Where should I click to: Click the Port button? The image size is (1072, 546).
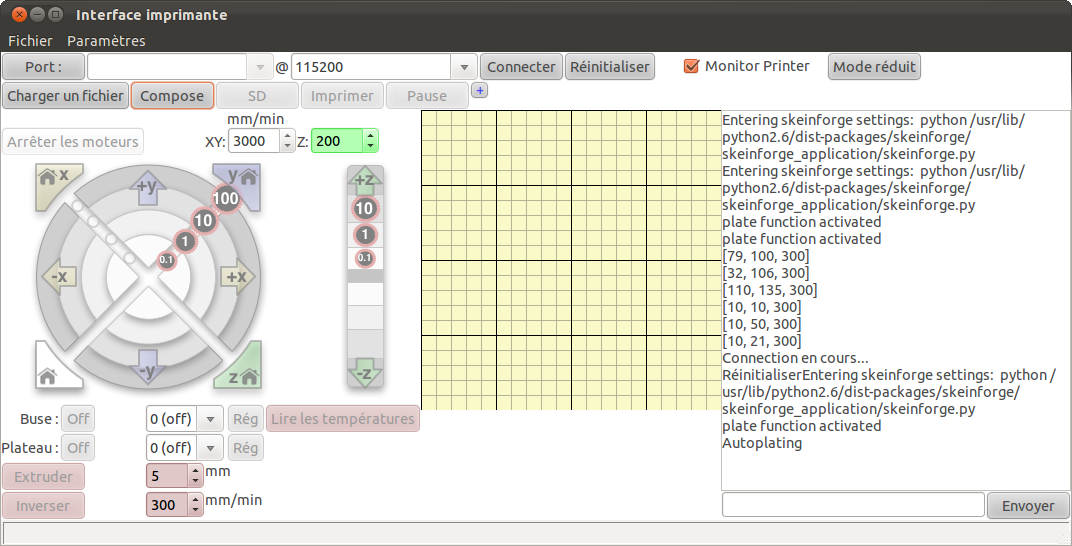[44, 67]
